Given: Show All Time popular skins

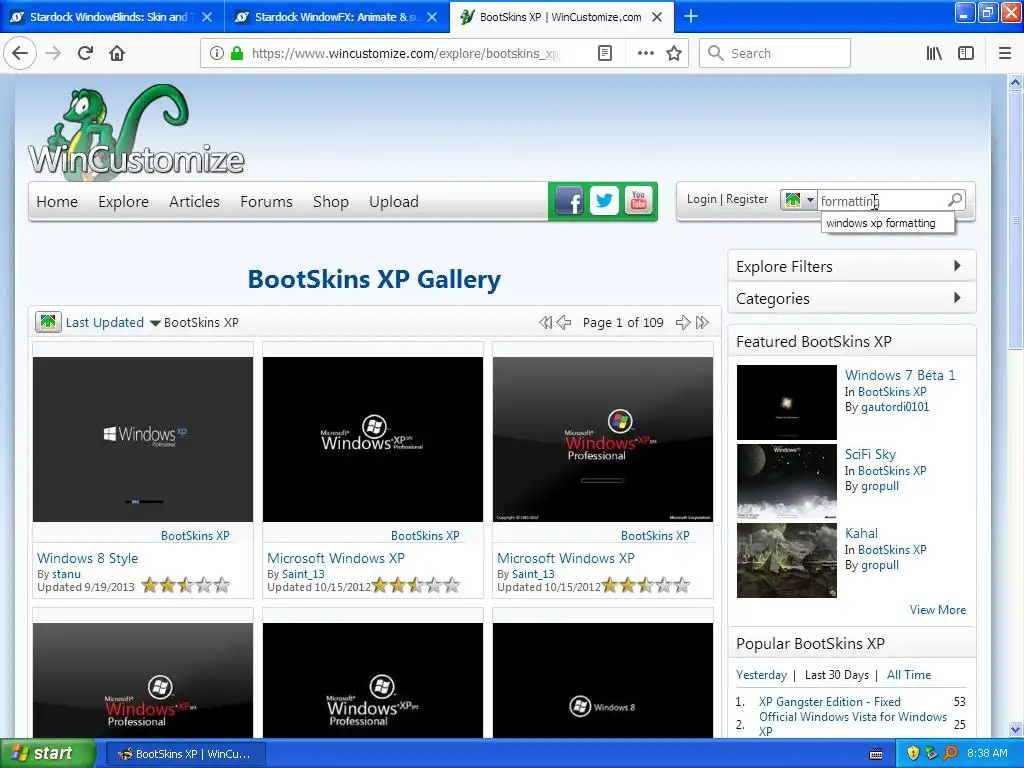Looking at the screenshot, I should [908, 675].
